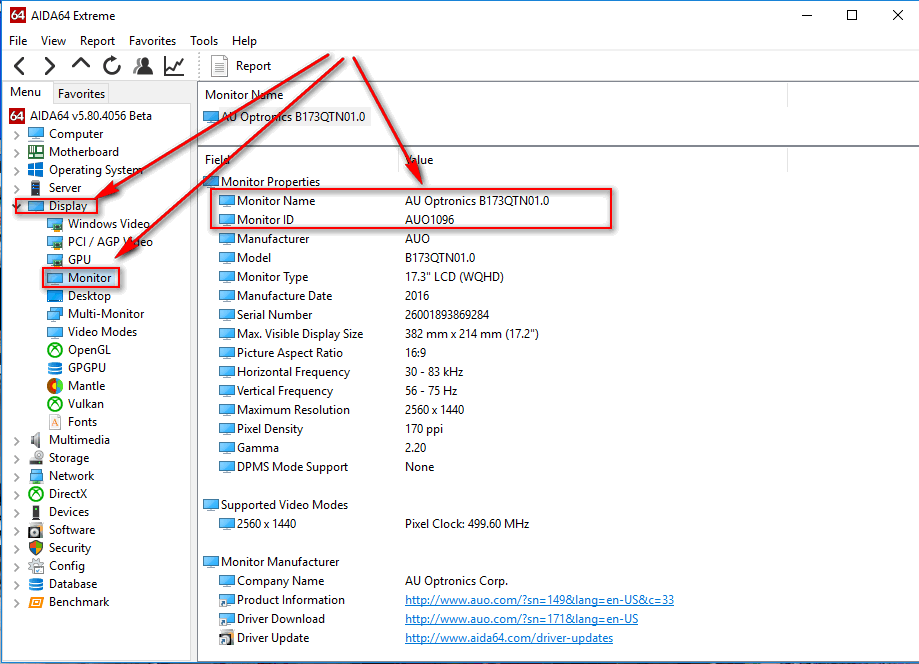Open the File menu
919x664 pixels.
[18, 40]
